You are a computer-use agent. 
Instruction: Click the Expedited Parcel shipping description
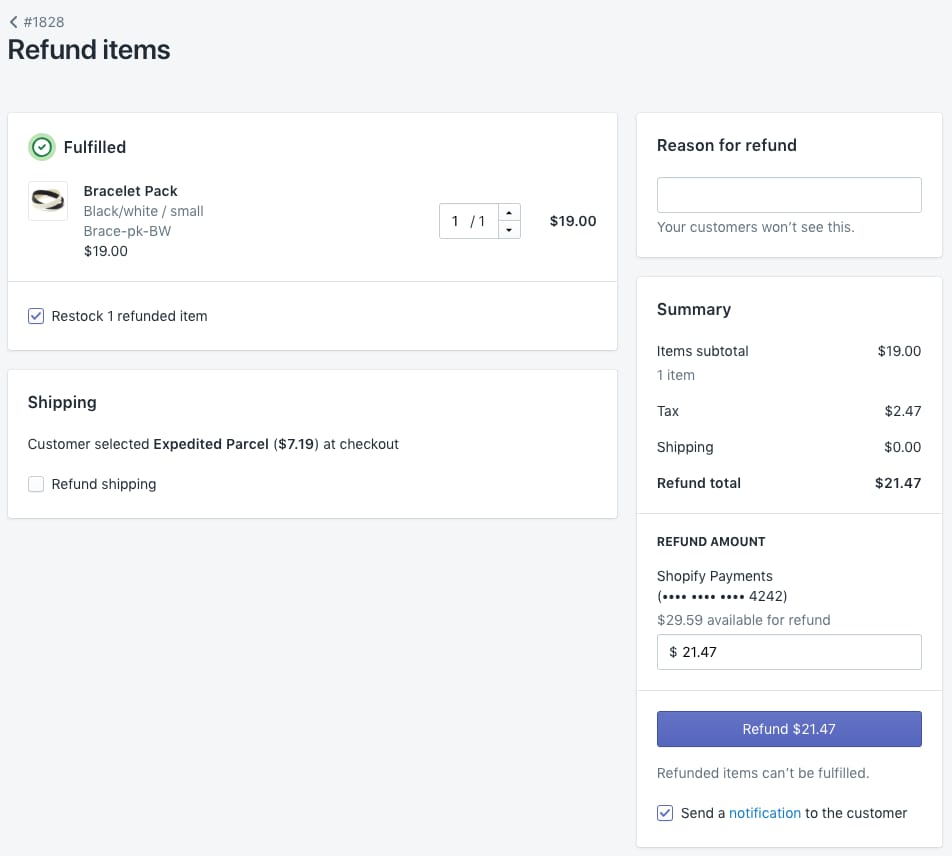pyautogui.click(x=213, y=444)
